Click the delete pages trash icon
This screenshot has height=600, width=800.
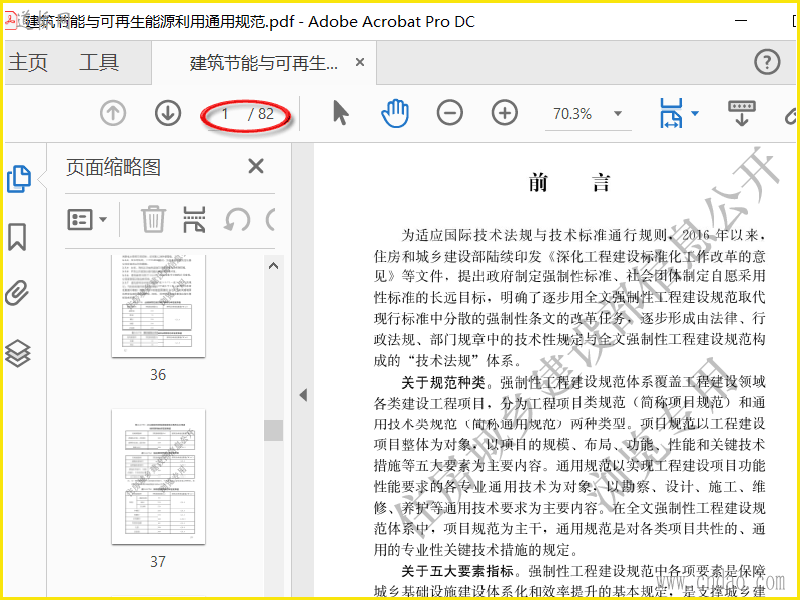[153, 219]
